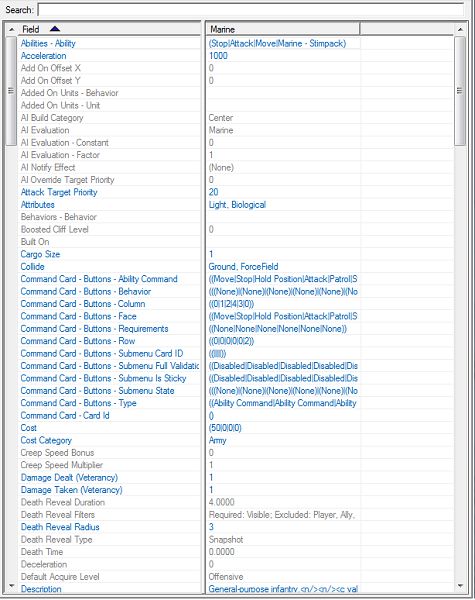475x600 pixels.
Task: Select the Abilities - Ability field
Action: [109, 43]
